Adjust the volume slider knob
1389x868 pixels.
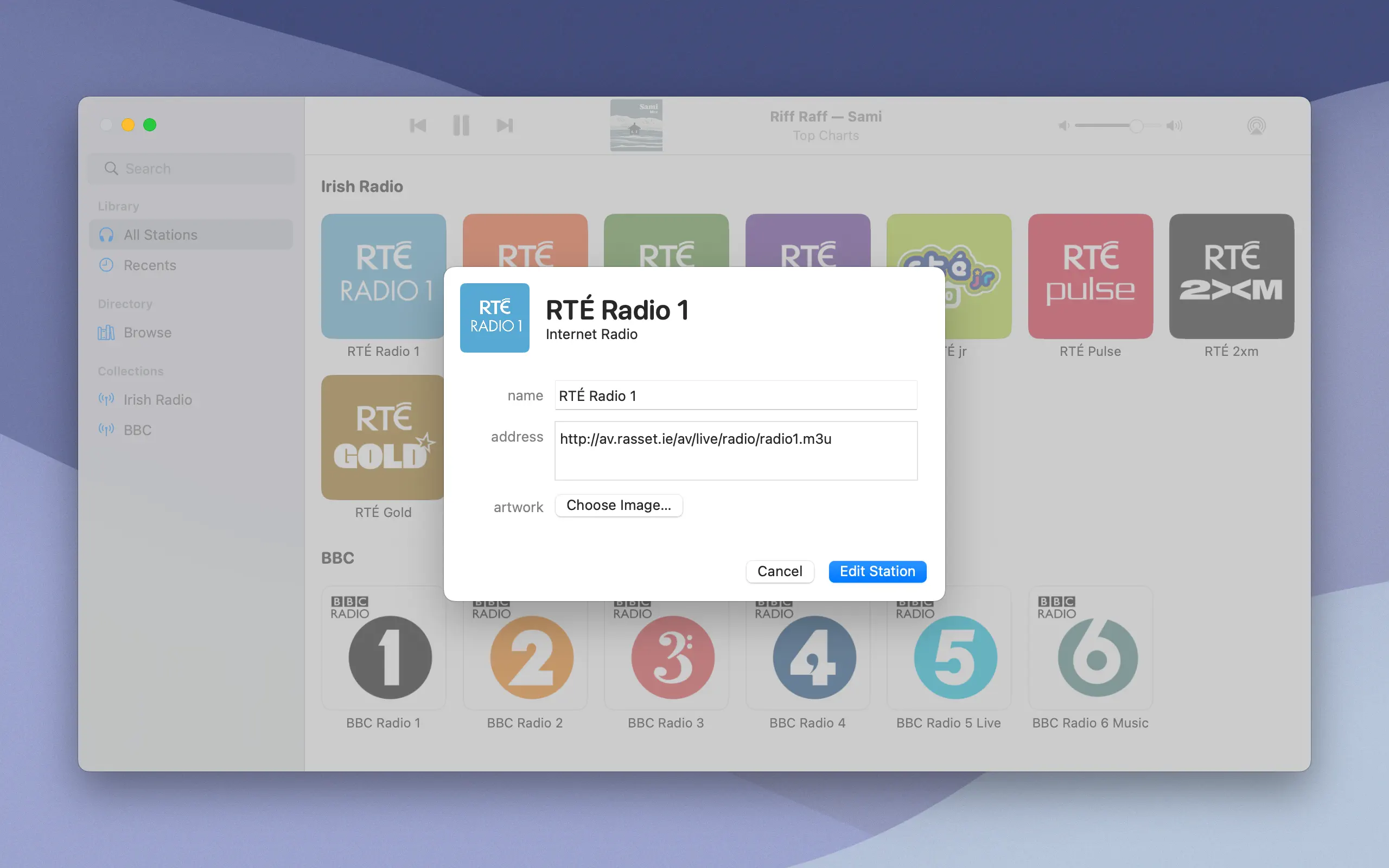pos(1136,126)
